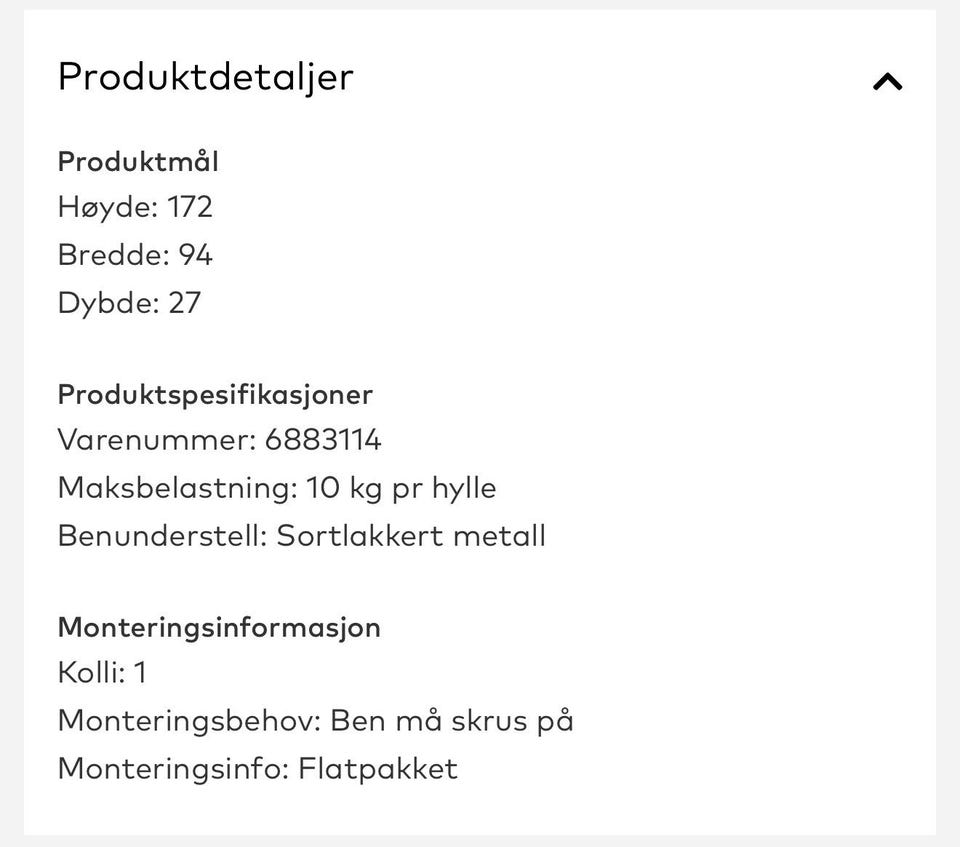The height and width of the screenshot is (847, 960).
Task: Click the Produktmål subheading
Action: (138, 162)
